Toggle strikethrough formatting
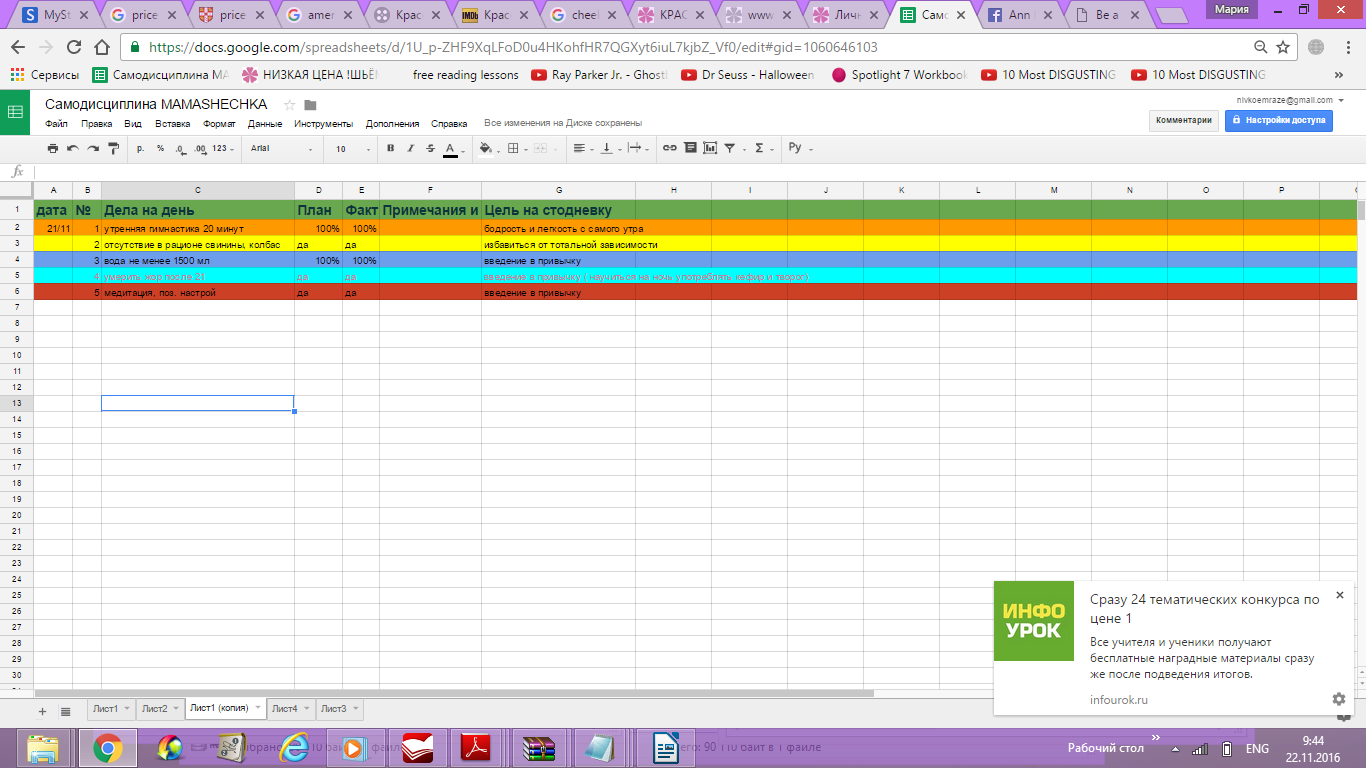Image resolution: width=1366 pixels, height=768 pixels. click(x=430, y=148)
